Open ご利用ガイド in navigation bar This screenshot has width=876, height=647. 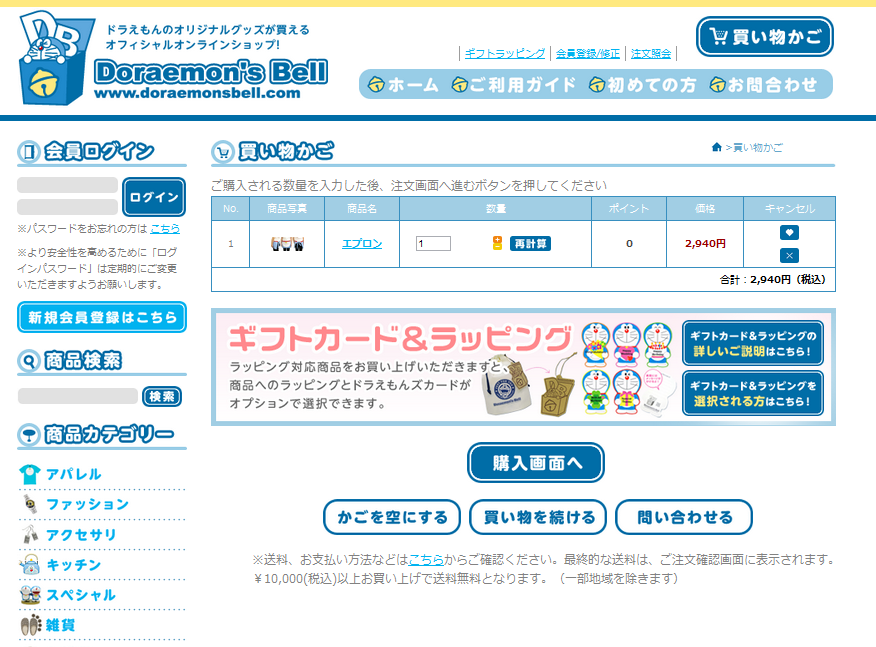point(513,84)
